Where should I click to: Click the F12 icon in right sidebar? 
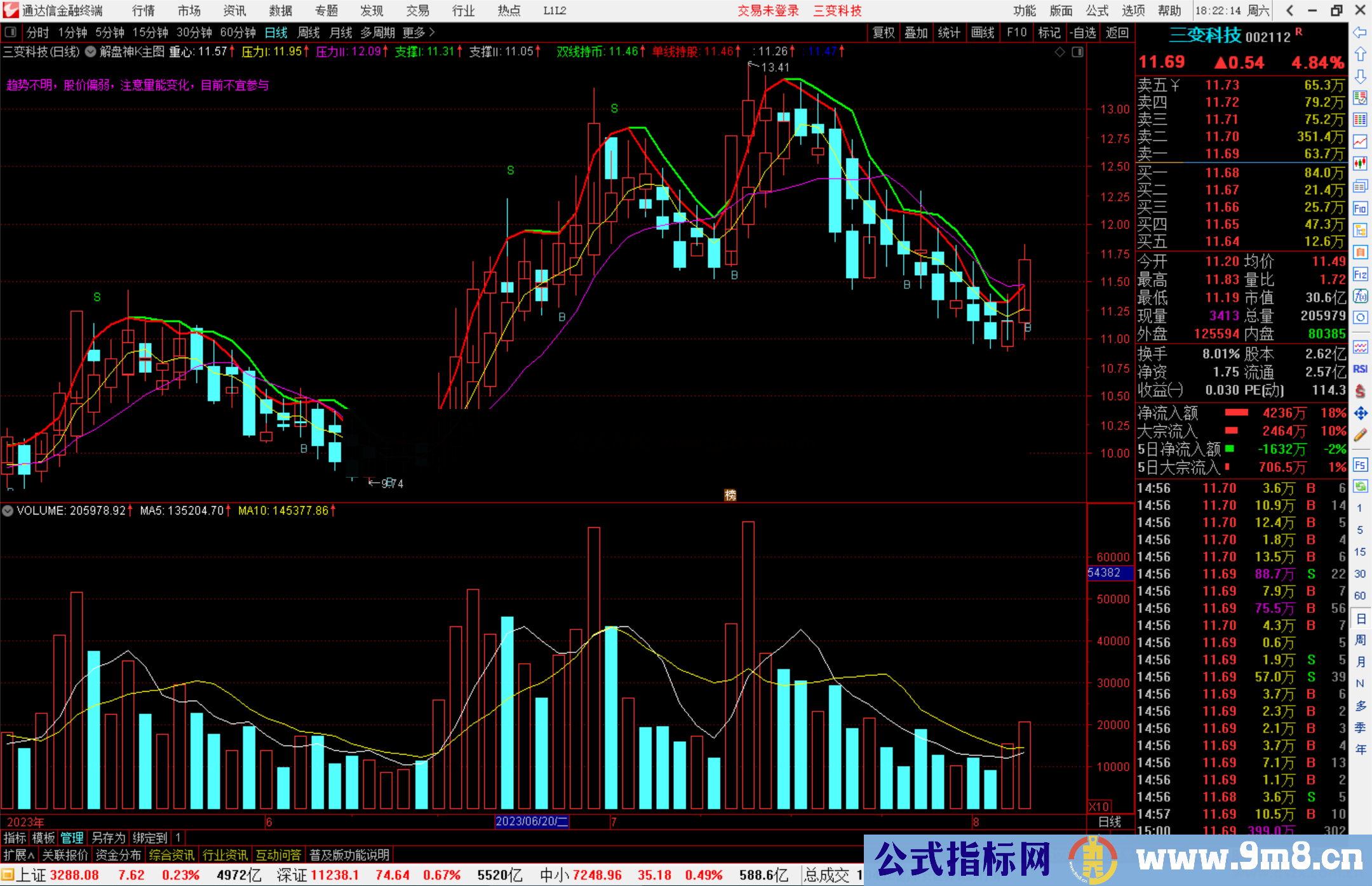pos(1360,274)
